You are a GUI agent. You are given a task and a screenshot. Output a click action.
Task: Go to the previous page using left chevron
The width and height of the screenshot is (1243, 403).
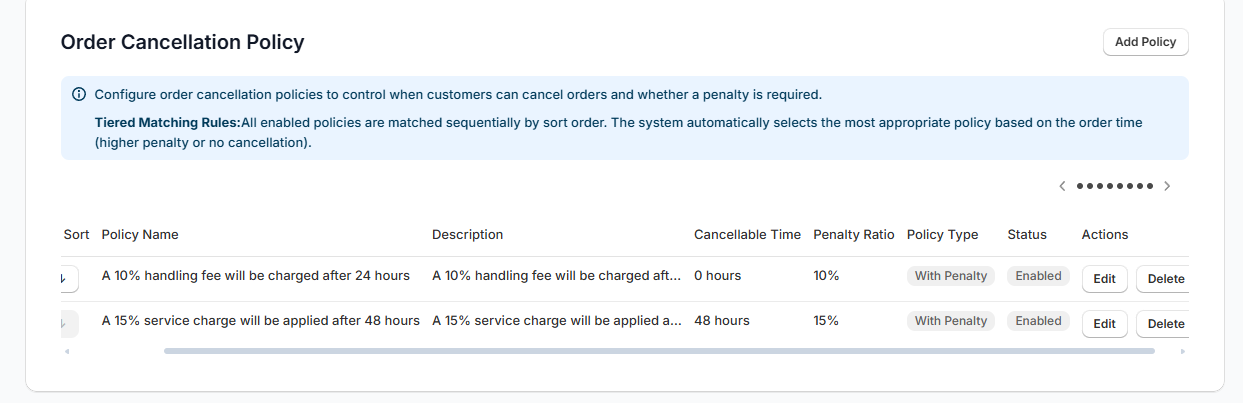click(1062, 186)
